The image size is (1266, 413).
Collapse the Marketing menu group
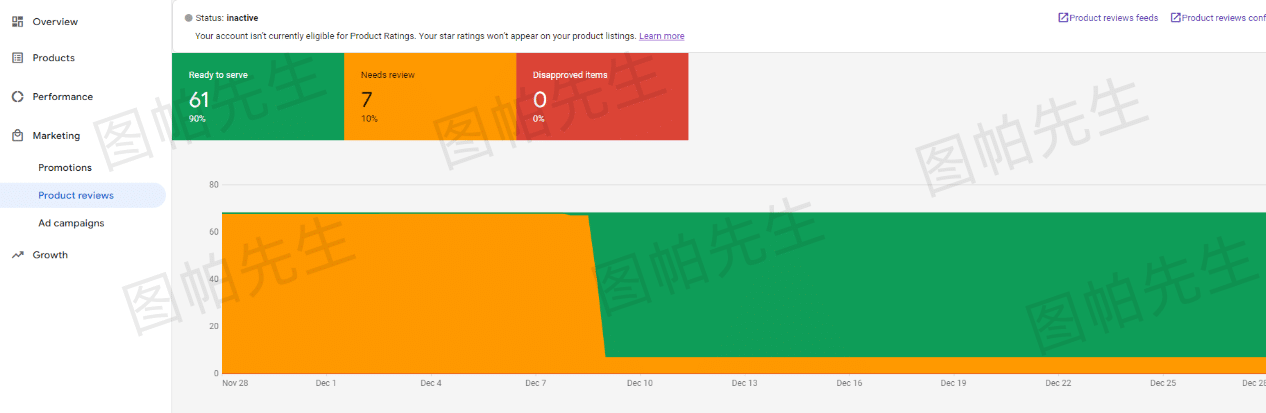(x=56, y=135)
